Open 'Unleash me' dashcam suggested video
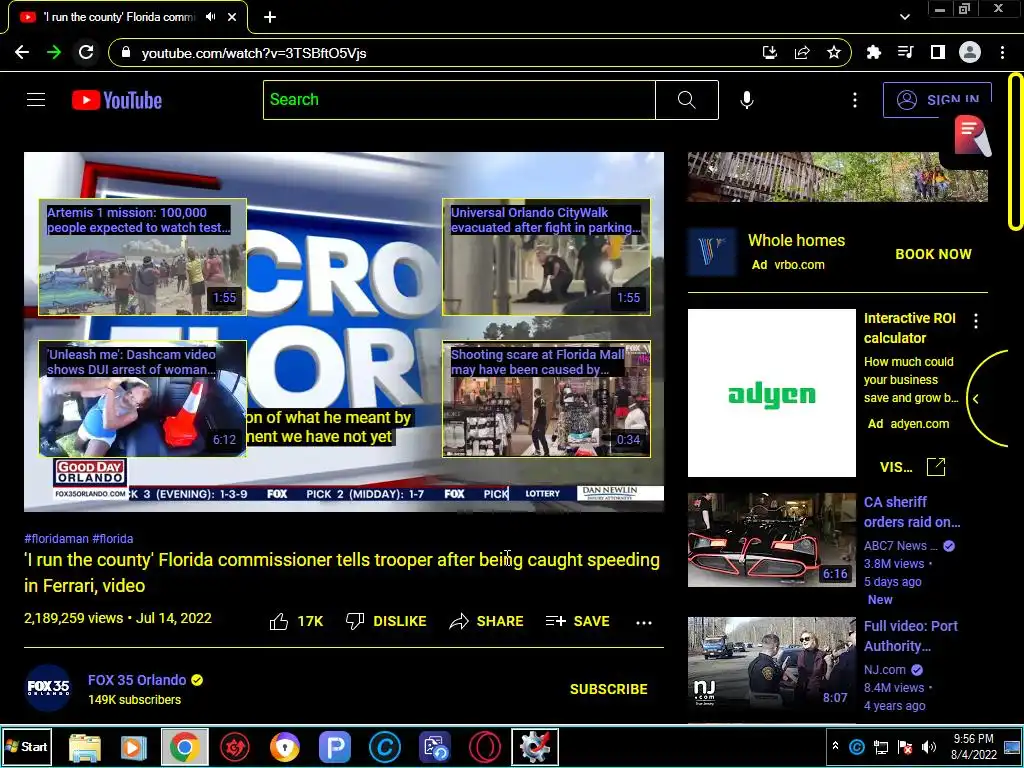Viewport: 1024px width, 768px height. pyautogui.click(x=142, y=399)
